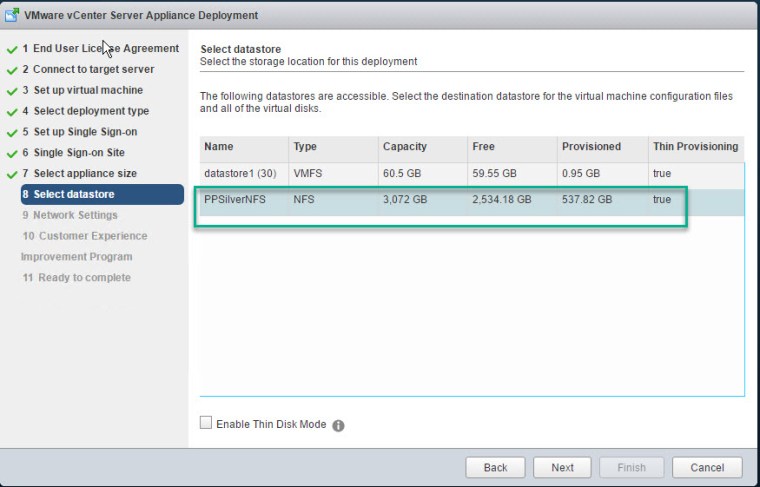
Task: Click the 0.95 GB provisioned value
Action: click(581, 173)
